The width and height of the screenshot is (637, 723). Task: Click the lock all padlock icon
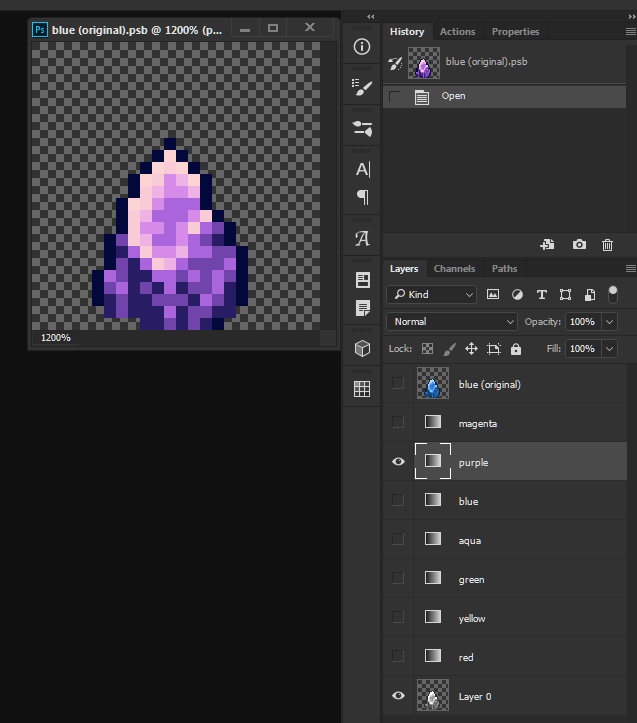(x=516, y=349)
